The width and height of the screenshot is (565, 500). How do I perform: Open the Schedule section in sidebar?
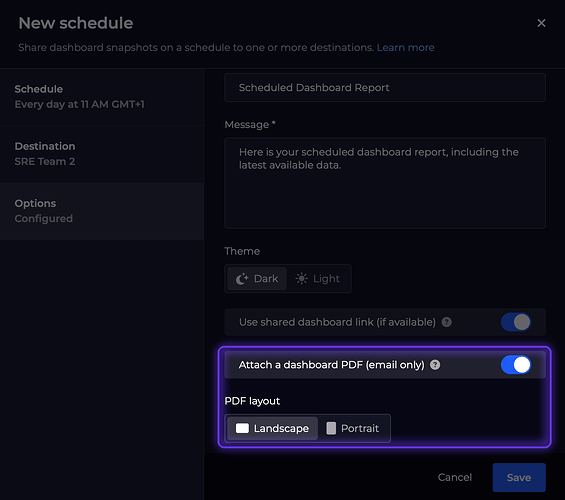coord(102,97)
